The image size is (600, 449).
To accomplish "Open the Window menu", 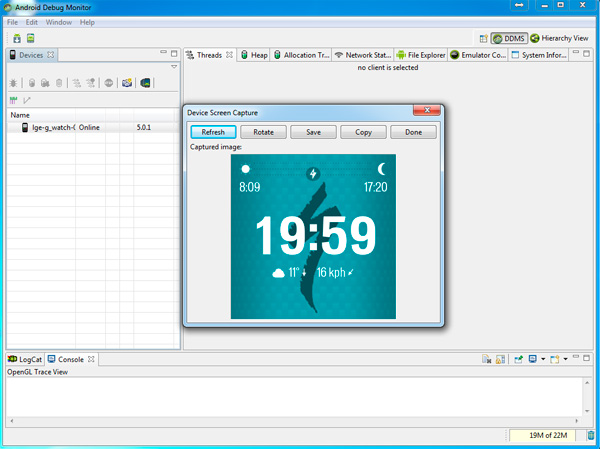I will point(58,22).
